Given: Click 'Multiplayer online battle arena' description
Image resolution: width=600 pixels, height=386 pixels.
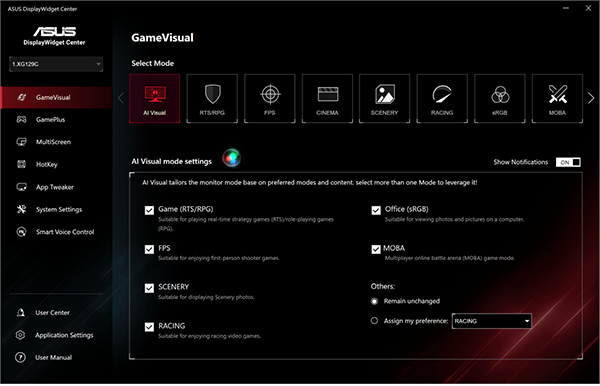Looking at the screenshot, I should (x=450, y=258).
